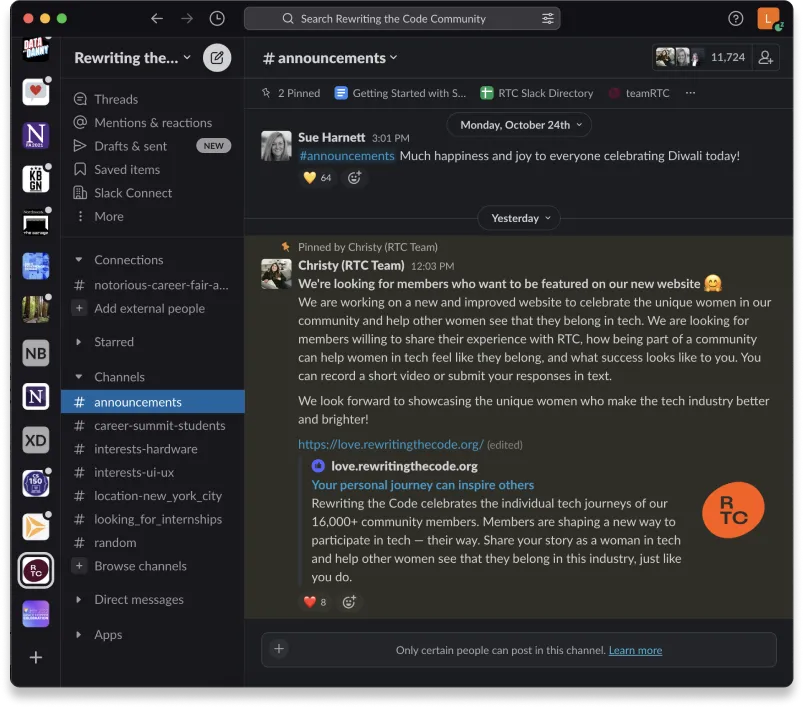This screenshot has height=708, width=804.
Task: Switch to the CS 150 workspace
Action: [36, 483]
